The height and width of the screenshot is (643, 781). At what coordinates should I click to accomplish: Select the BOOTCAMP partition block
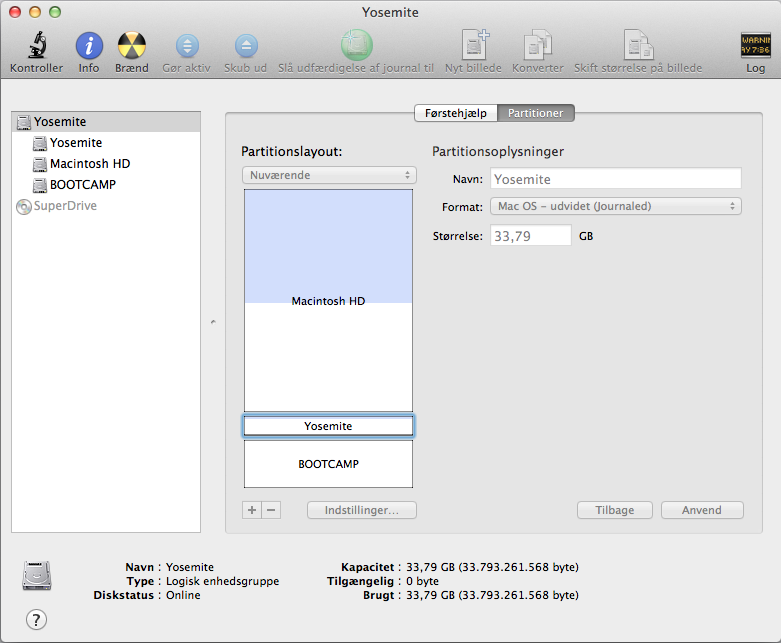328,464
